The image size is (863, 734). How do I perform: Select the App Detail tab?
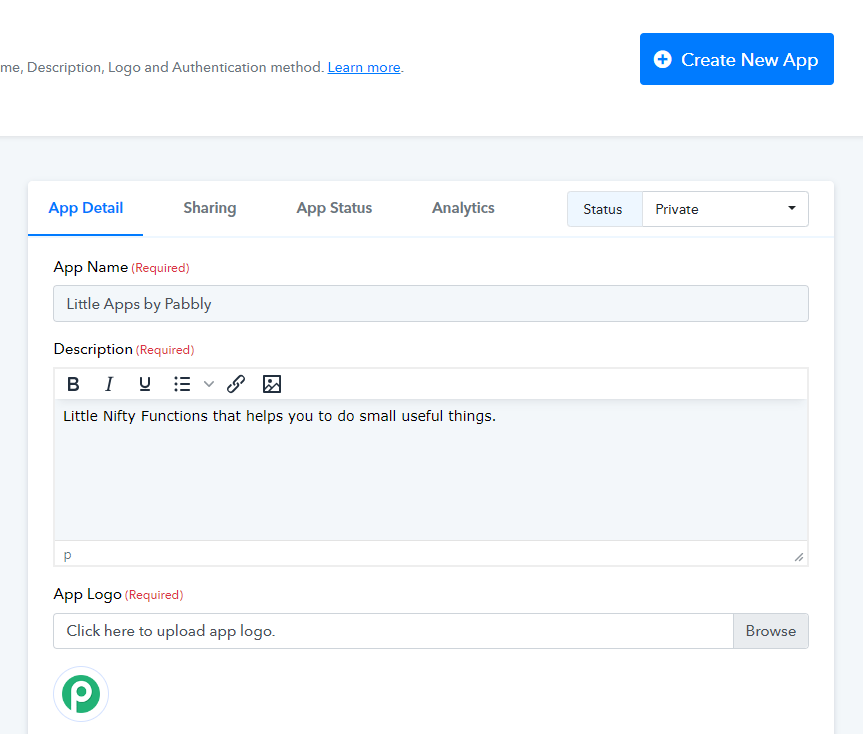click(85, 208)
